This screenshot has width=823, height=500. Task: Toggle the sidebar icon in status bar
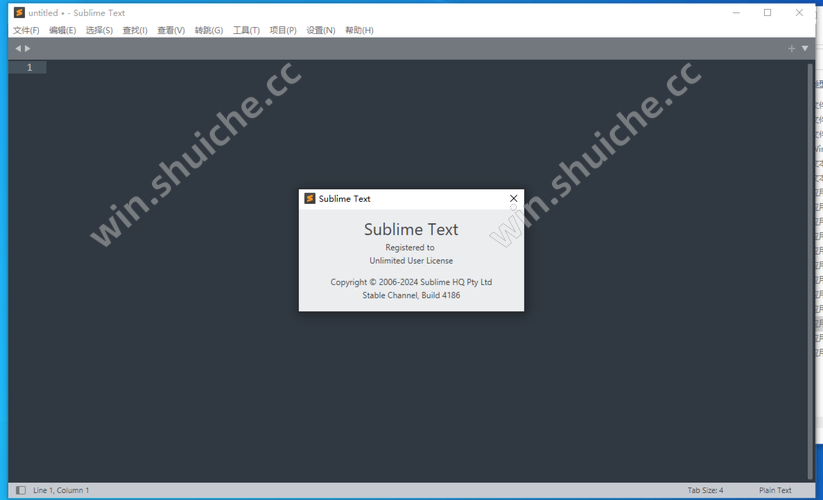[20, 490]
